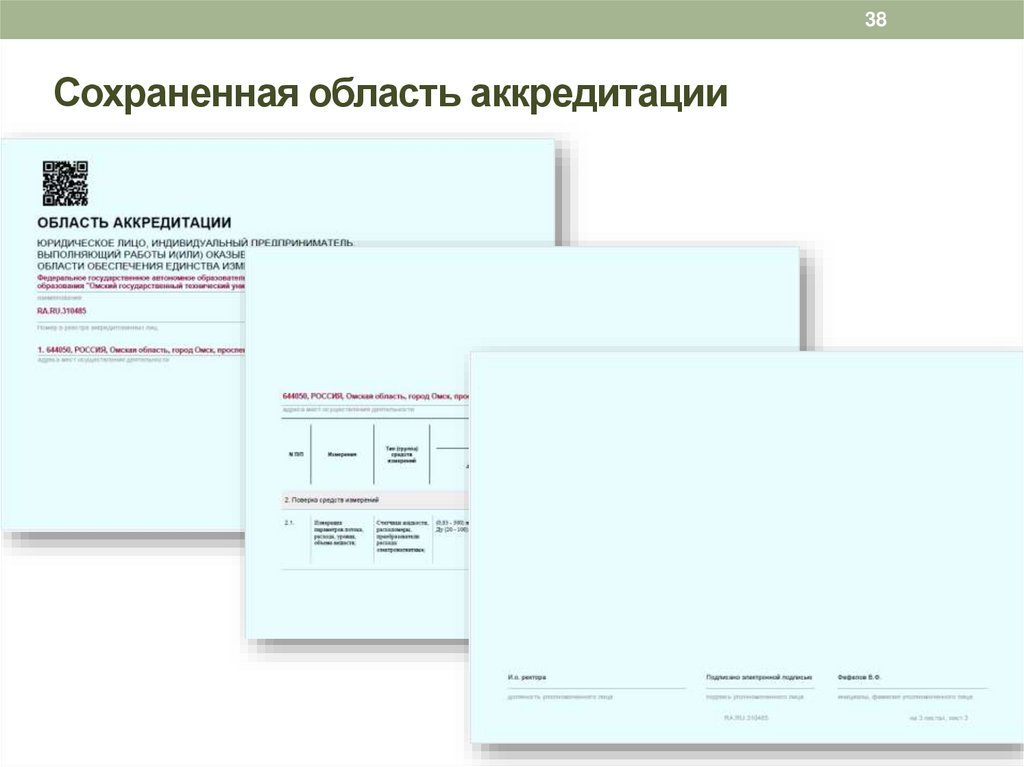This screenshot has height=767, width=1024.
Task: Select the table header Измерения
Action: coord(343,452)
